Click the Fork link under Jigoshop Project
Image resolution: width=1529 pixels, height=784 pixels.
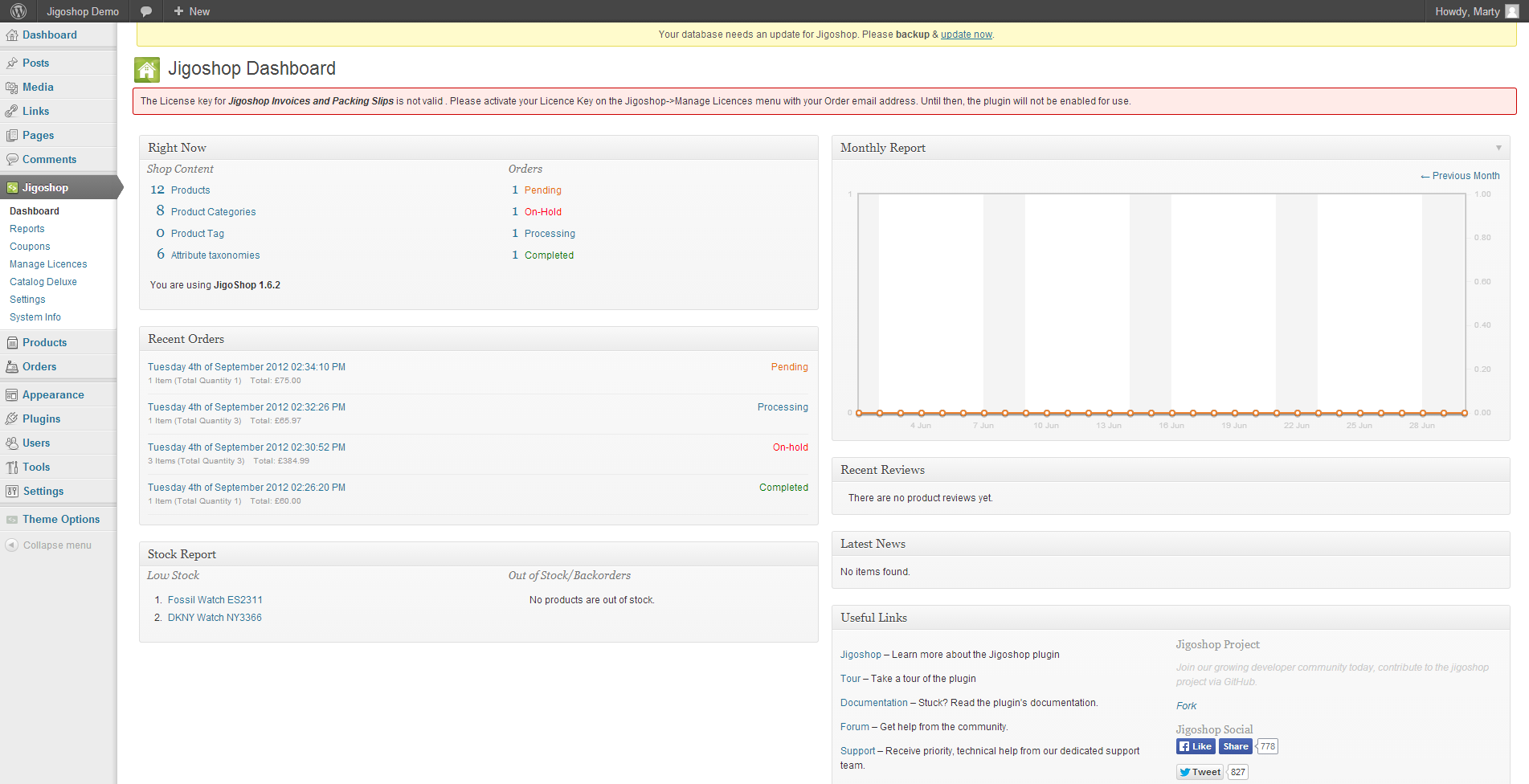click(x=1186, y=706)
